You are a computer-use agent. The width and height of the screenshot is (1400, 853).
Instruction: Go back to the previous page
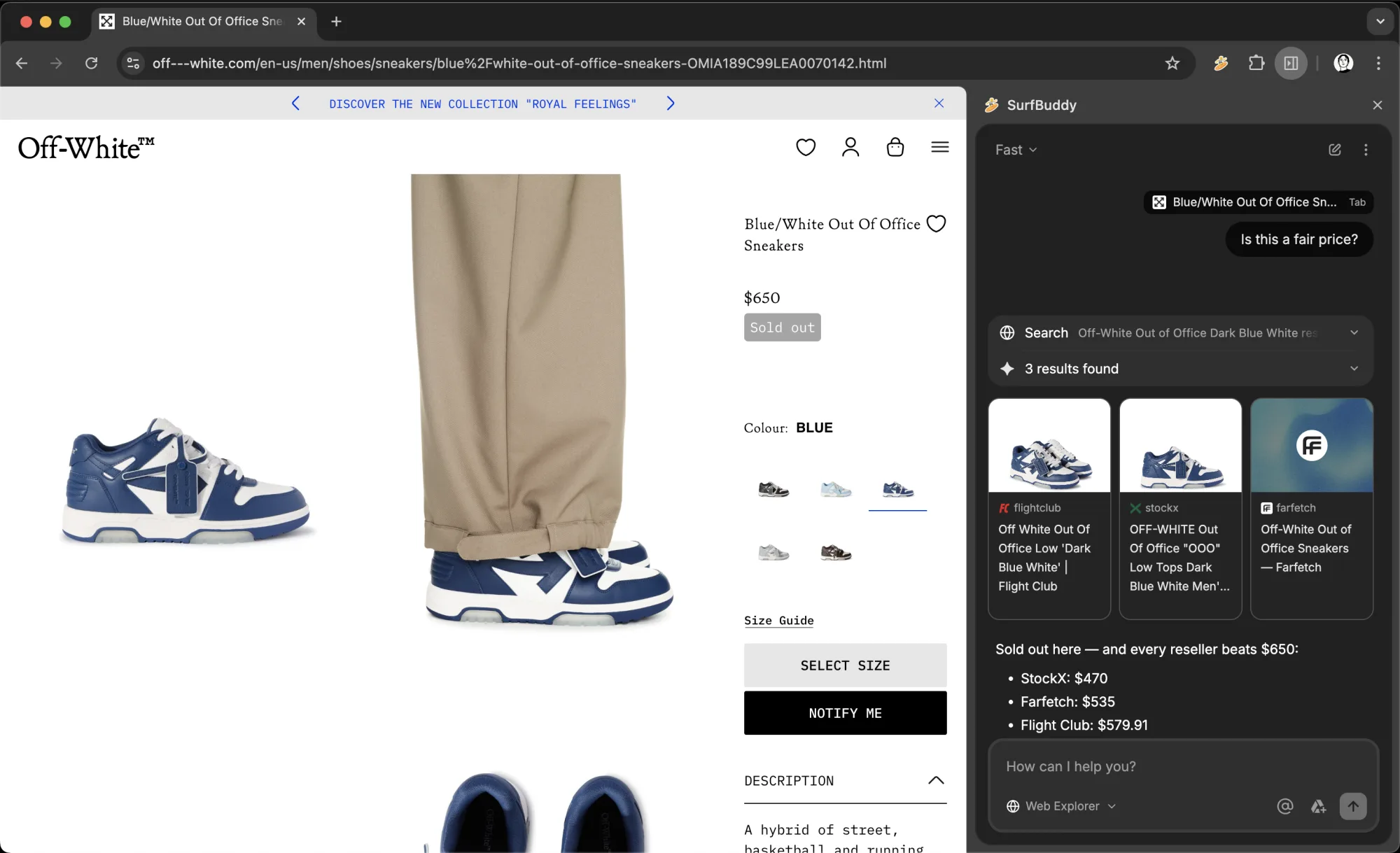22,64
